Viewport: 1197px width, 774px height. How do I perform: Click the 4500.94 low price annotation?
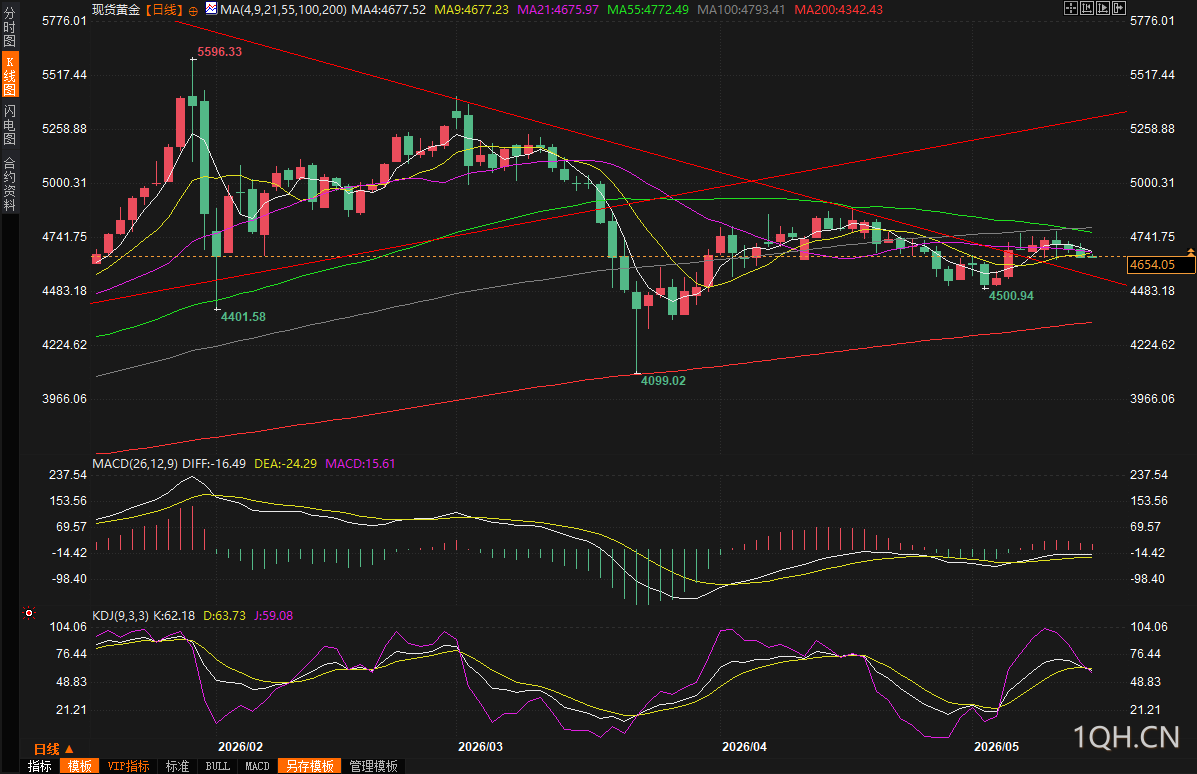tap(1011, 295)
